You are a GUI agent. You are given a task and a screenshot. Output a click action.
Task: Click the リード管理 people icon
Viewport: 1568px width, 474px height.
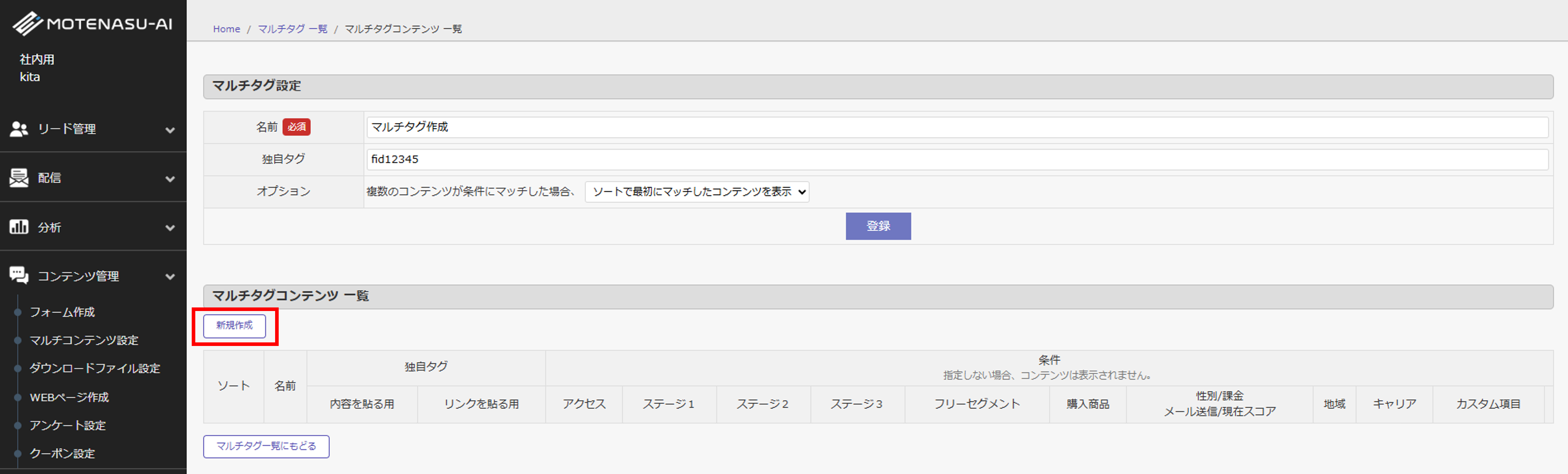click(19, 129)
